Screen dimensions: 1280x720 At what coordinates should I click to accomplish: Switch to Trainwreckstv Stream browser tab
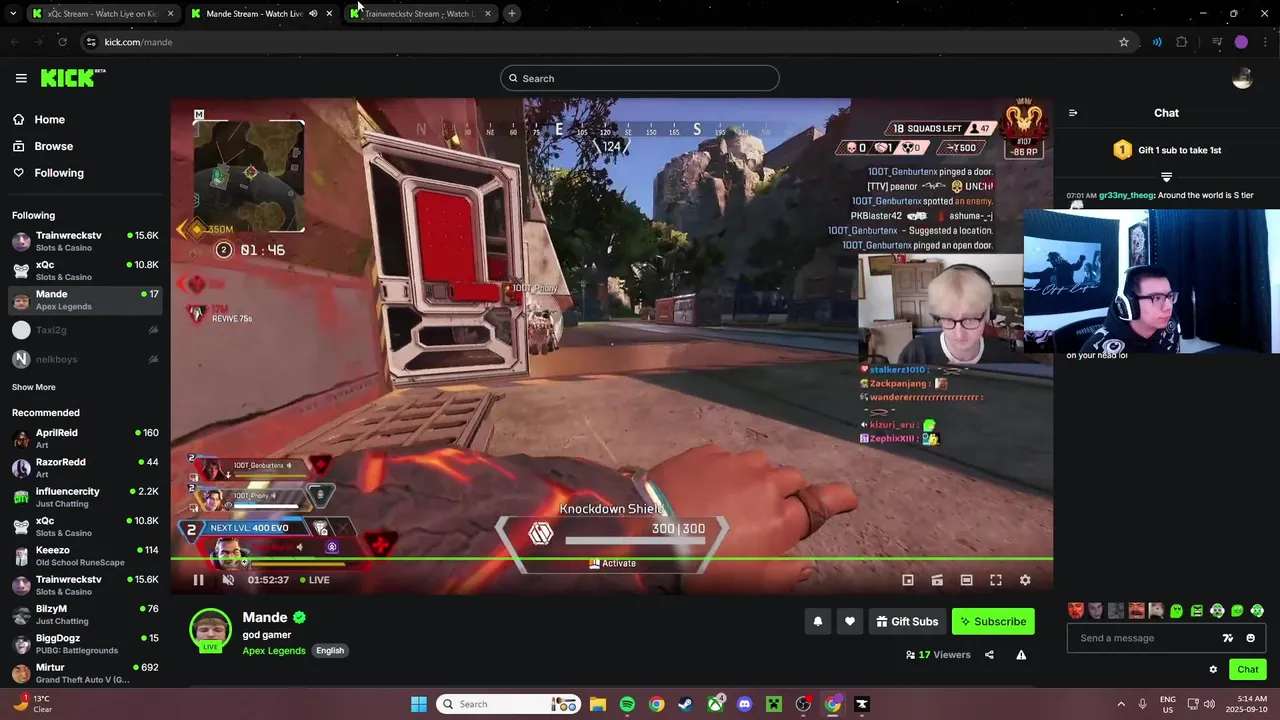[x=421, y=14]
